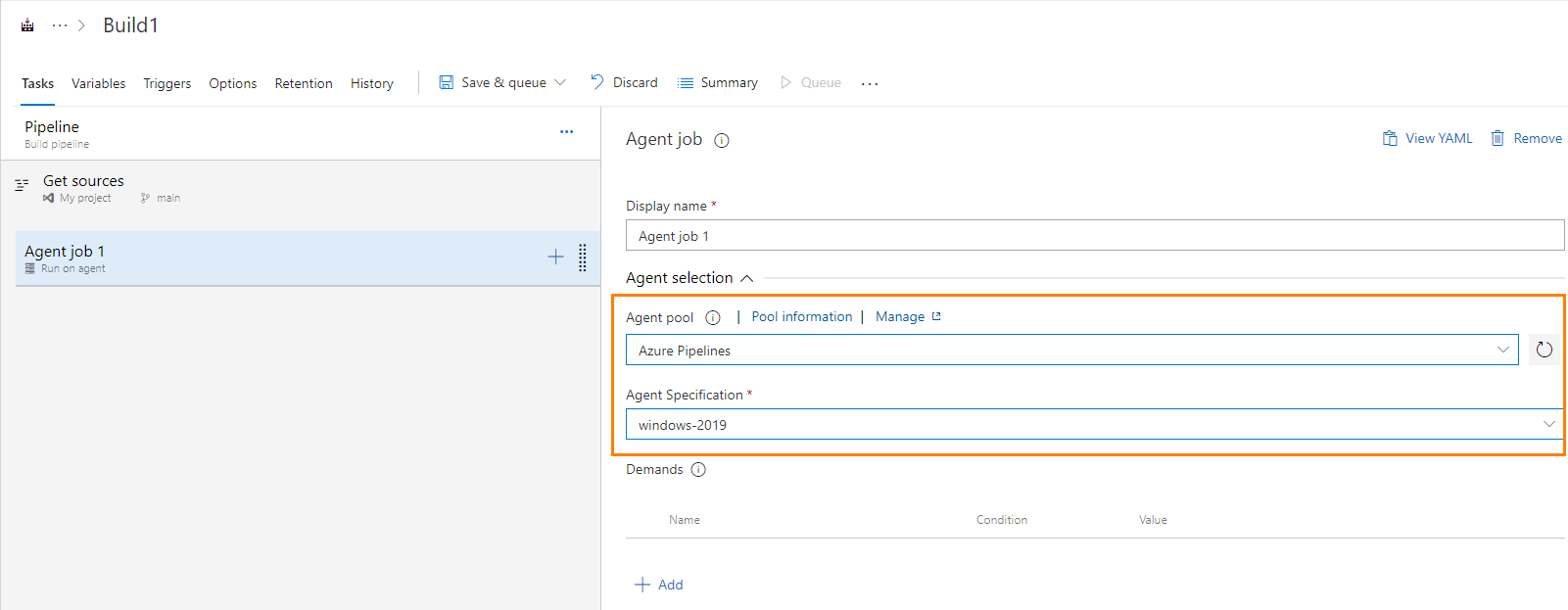This screenshot has width=1568, height=610.
Task: Click the Agent job info icon
Action: point(722,140)
